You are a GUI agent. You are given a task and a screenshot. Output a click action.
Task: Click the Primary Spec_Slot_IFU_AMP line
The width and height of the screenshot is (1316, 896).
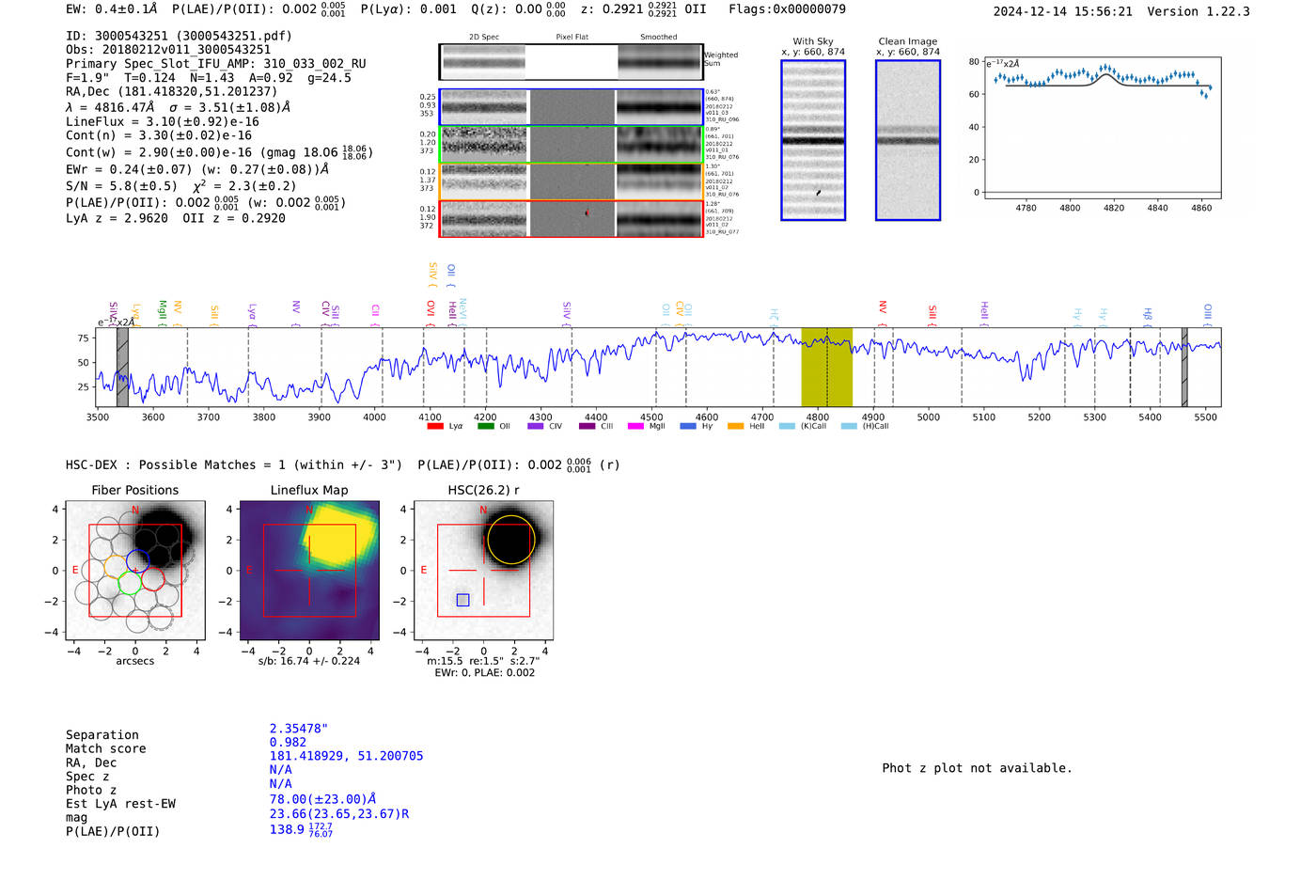tap(216, 64)
